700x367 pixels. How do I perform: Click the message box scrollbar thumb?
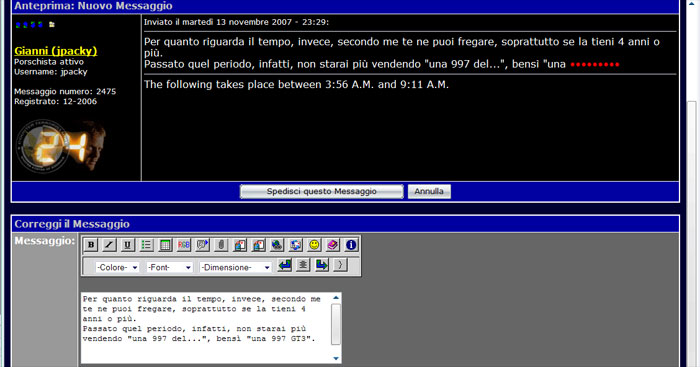point(336,325)
